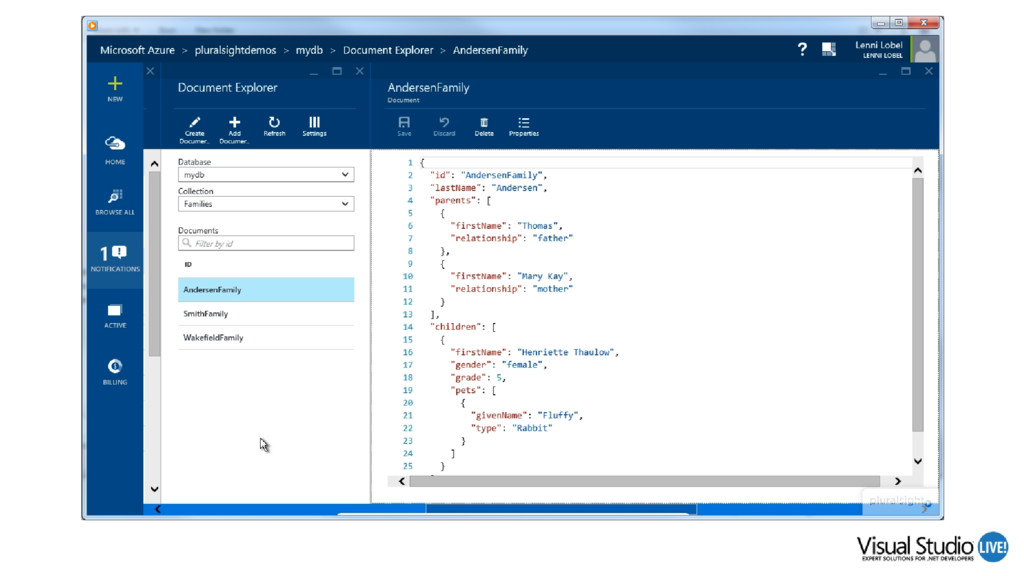Open the Lenni Lobel account avatar
Screen dimensions: 1024x576
(x=925, y=50)
